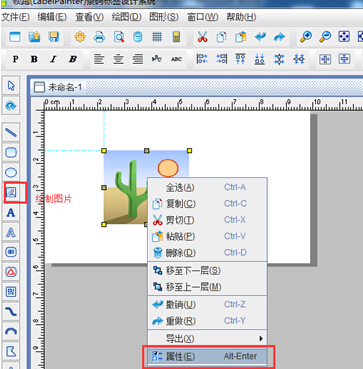Open the settings gear icon in toolbar
Image resolution: width=363 pixels, height=369 pixels.
pyautogui.click(x=80, y=37)
